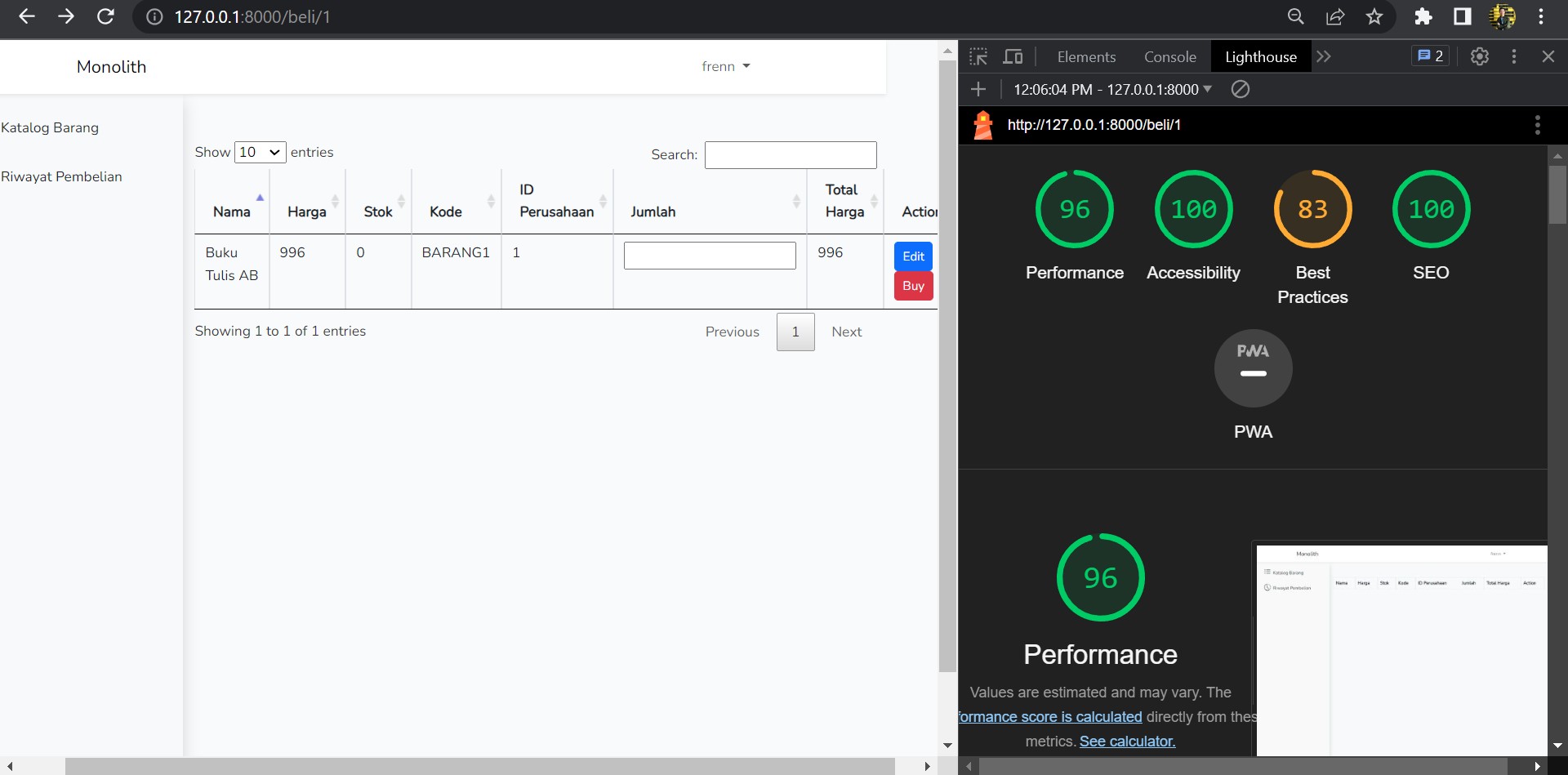Image resolution: width=1568 pixels, height=775 pixels.
Task: Open the Chrome three-dot menu
Action: (1541, 16)
